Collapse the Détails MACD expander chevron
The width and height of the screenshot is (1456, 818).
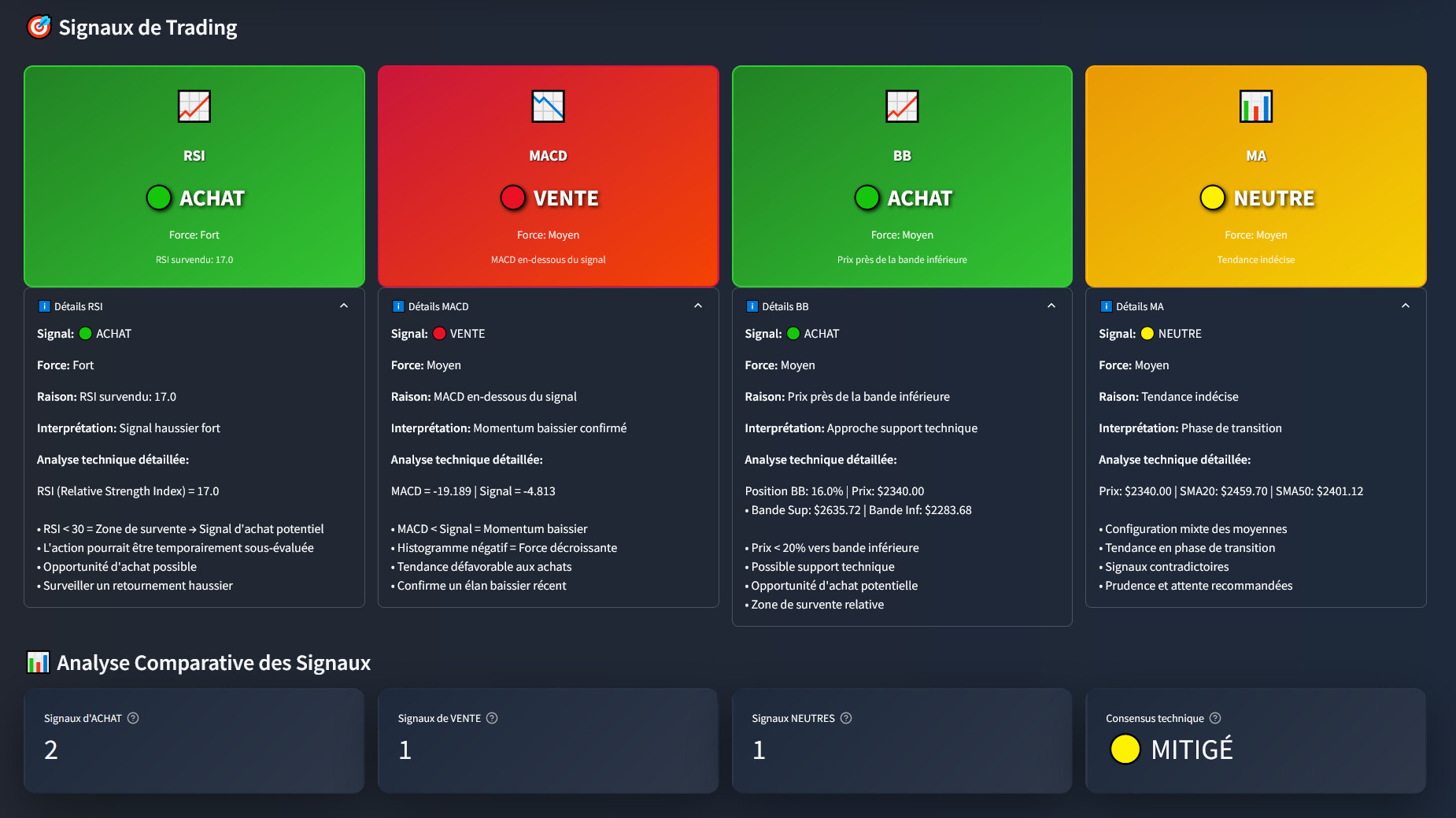click(698, 306)
